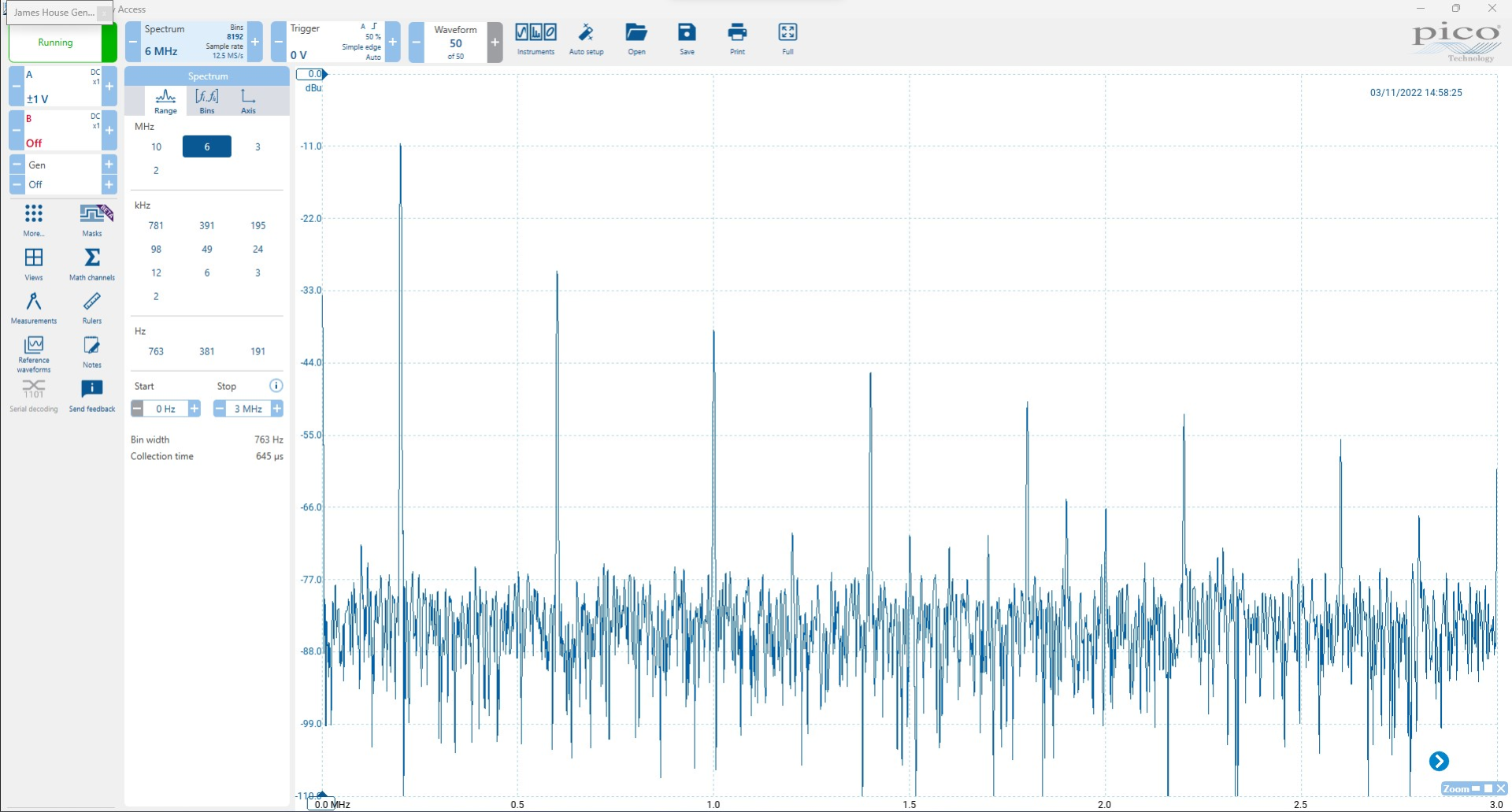Run Auto setup
The width and height of the screenshot is (1512, 812).
pyautogui.click(x=586, y=38)
